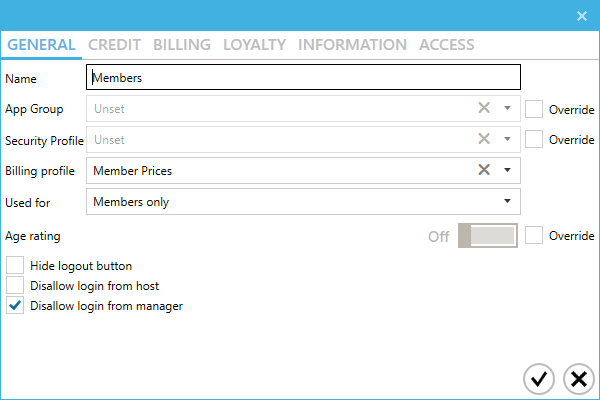
Task: Cancel with the round X button
Action: pos(579,379)
